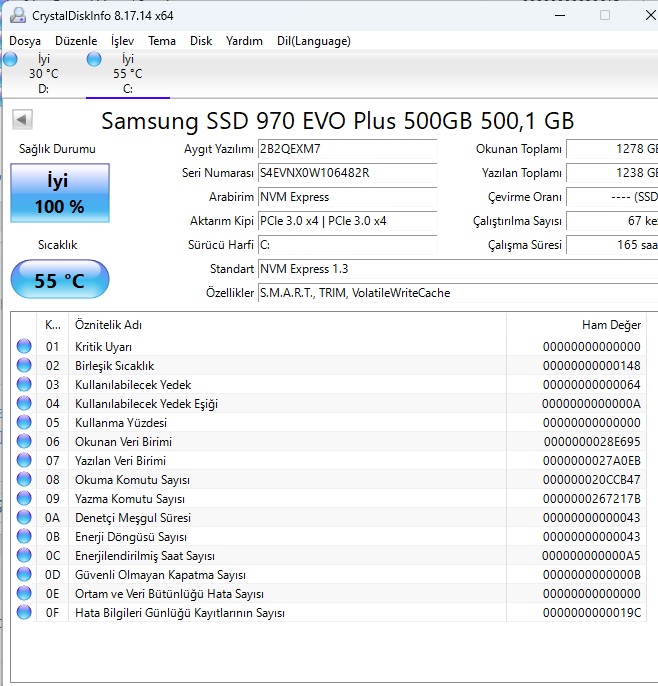
Task: Select the Kritik Uyarı attribute name
Action: [x=103, y=347]
